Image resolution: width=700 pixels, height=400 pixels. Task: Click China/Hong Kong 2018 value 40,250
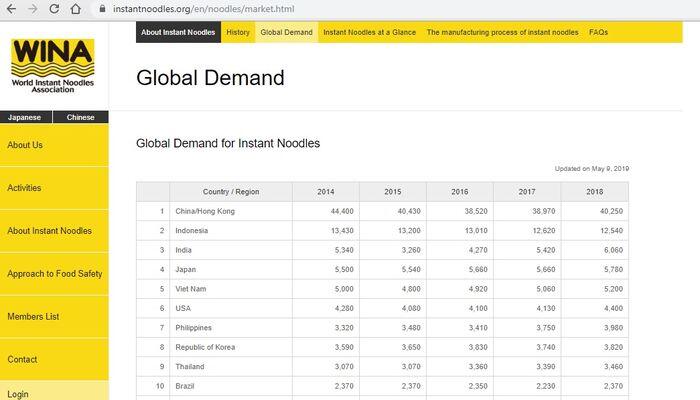point(611,211)
